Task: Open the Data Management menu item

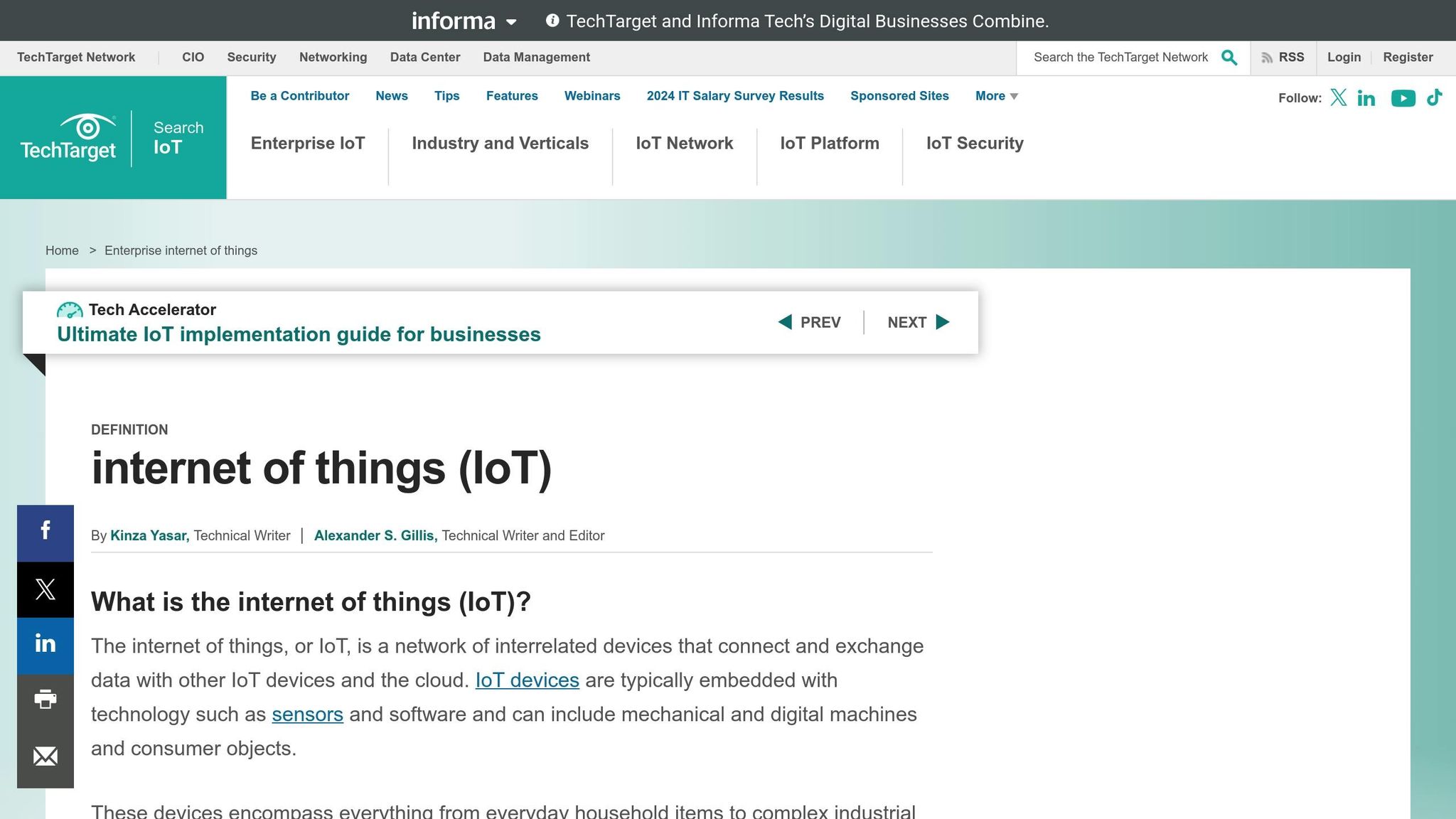Action: 536,57
